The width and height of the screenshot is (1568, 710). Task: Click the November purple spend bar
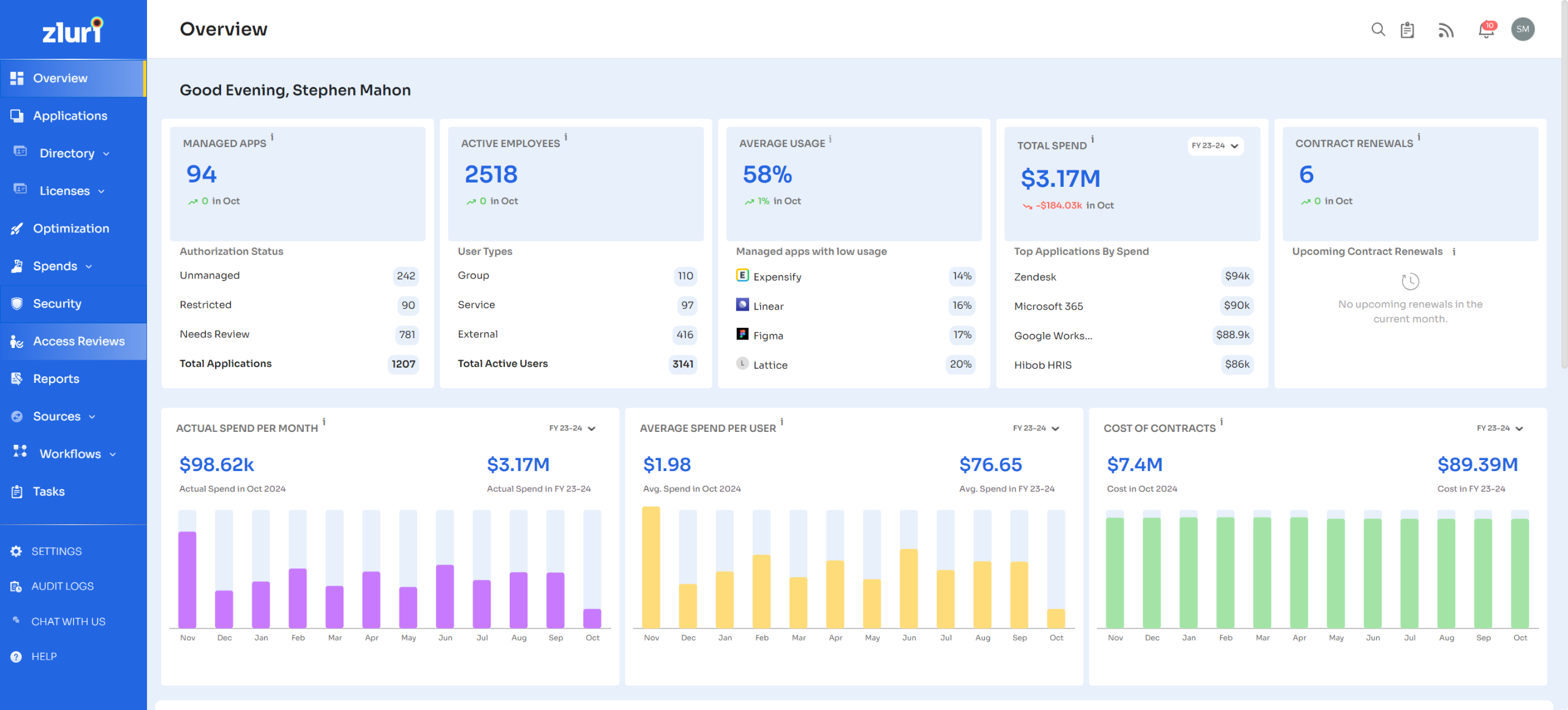point(187,579)
